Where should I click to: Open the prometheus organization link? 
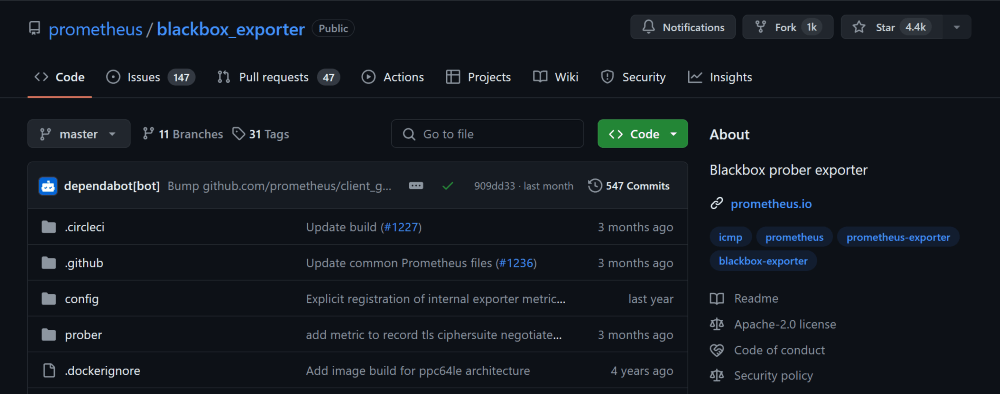coord(96,29)
